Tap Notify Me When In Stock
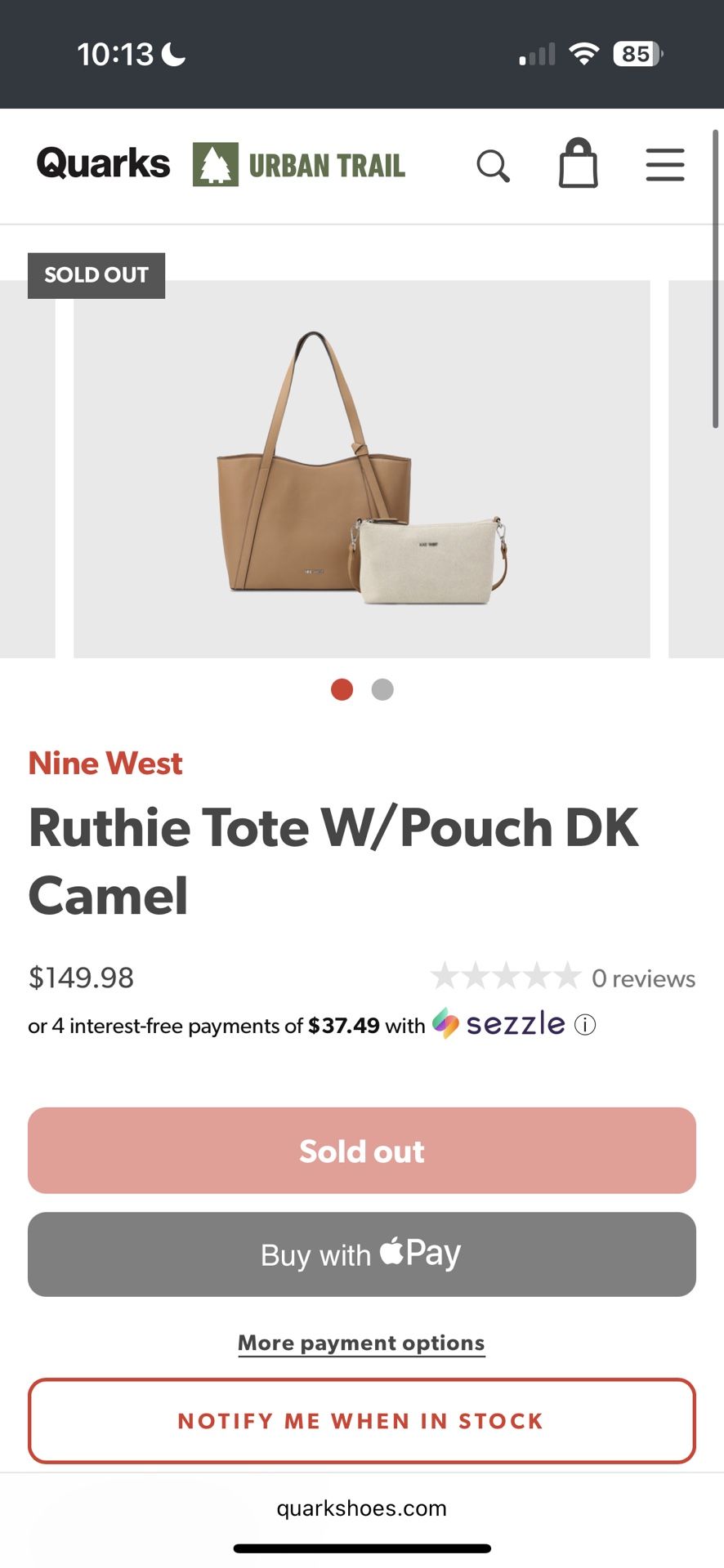 [360, 1421]
